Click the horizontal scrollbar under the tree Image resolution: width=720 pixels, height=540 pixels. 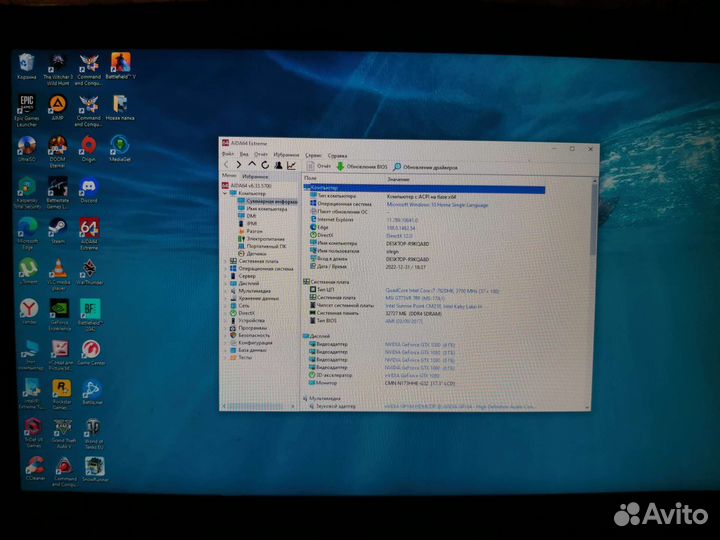(259, 406)
